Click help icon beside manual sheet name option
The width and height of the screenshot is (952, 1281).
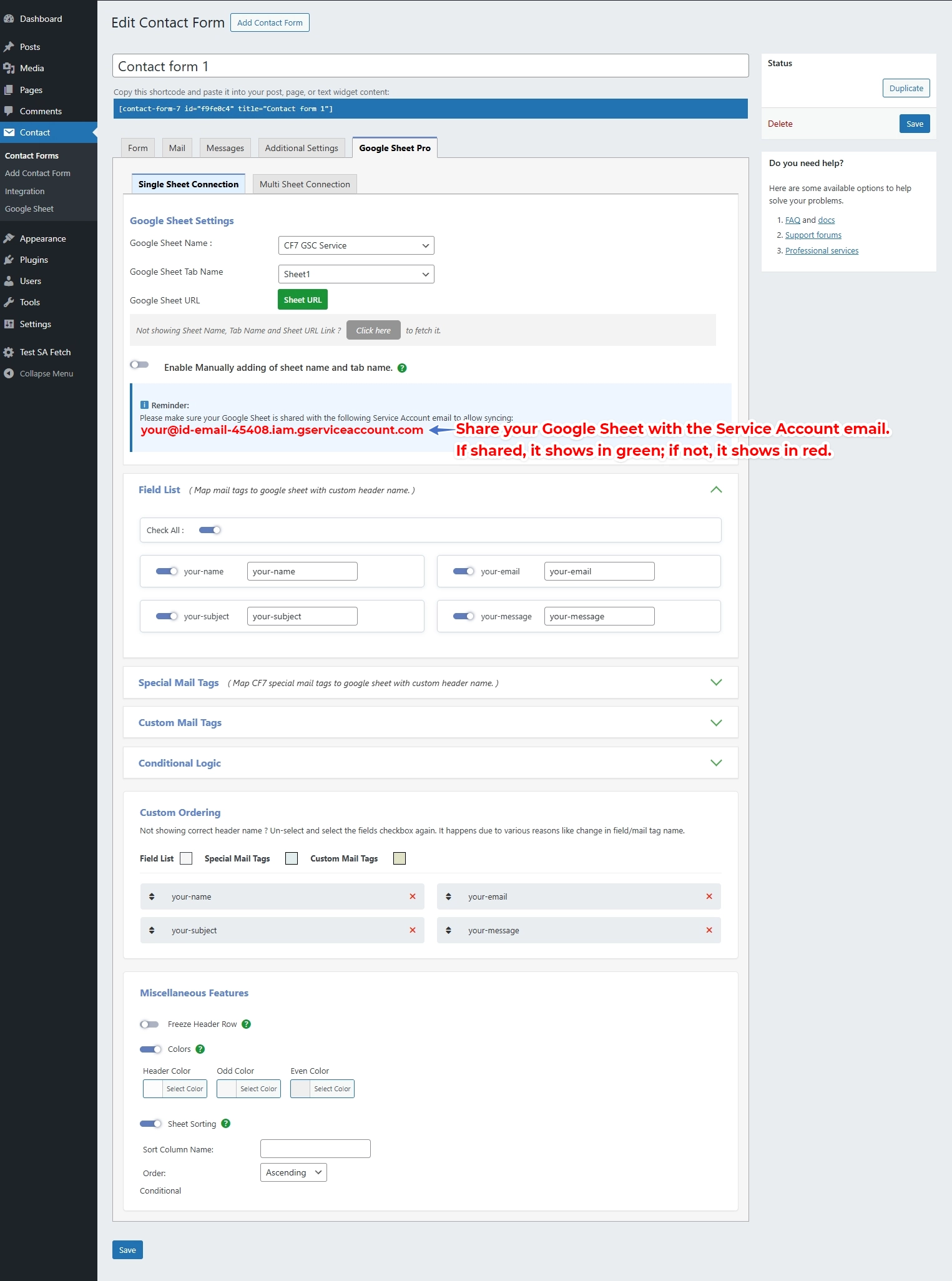402,368
